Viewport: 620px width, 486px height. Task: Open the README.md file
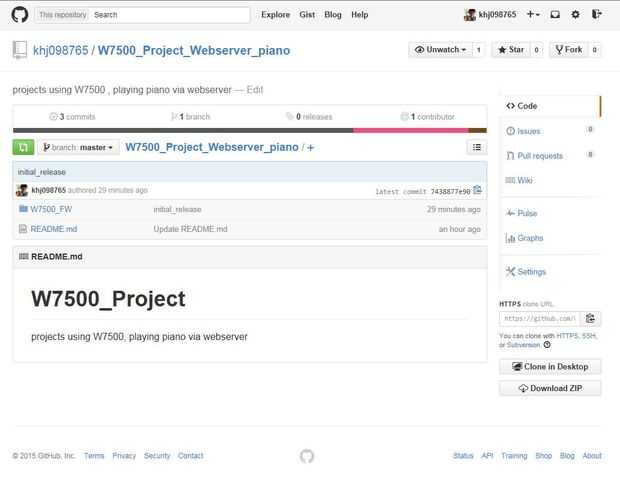[x=54, y=229]
